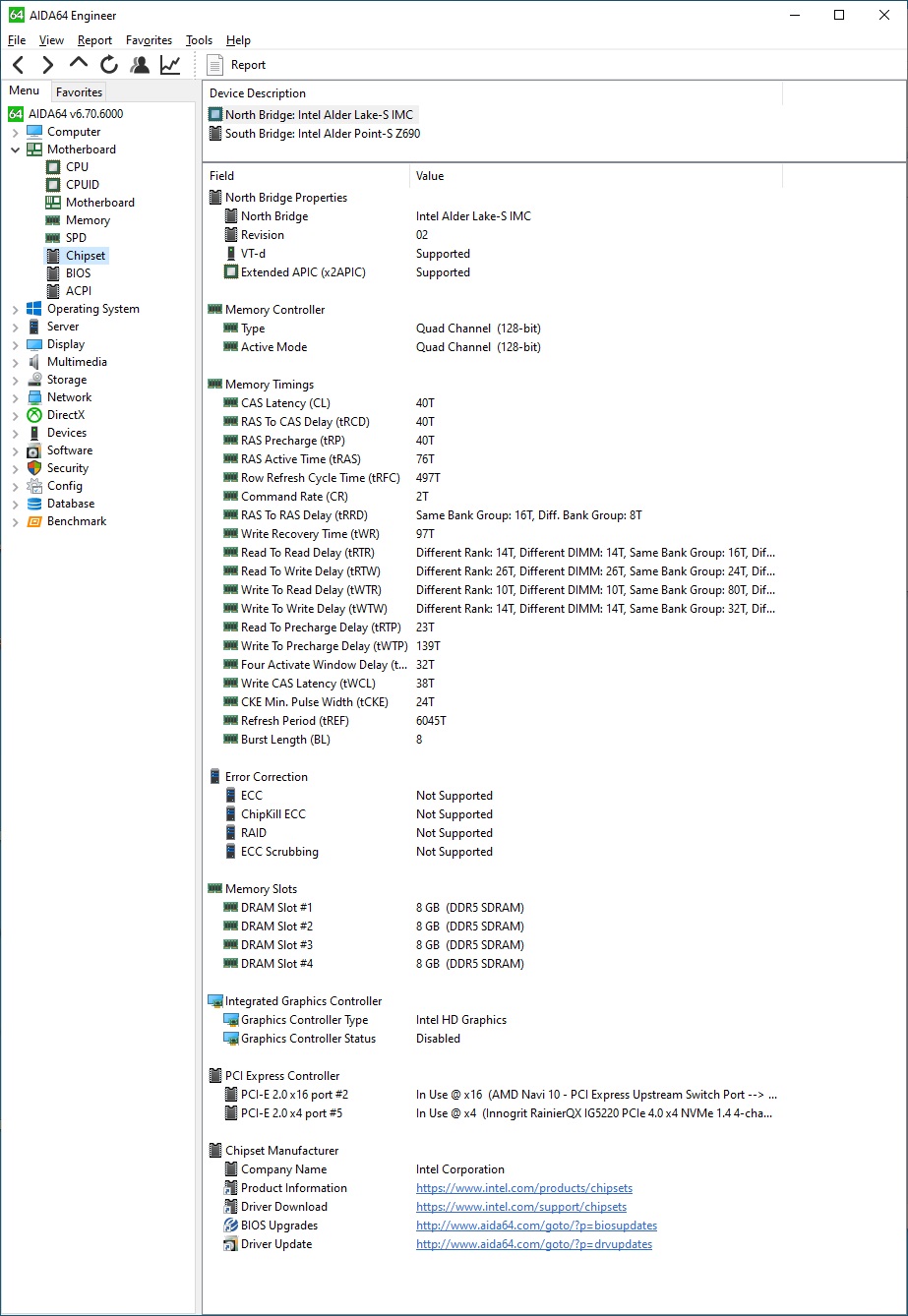
Task: Click the Report toolbar button
Action: click(x=236, y=65)
